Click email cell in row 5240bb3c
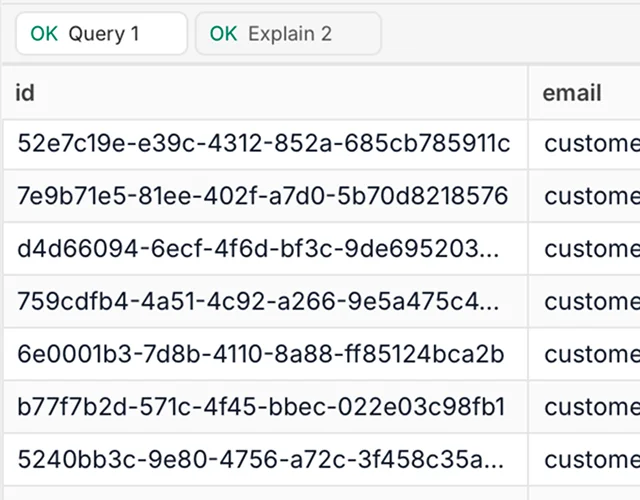 pyautogui.click(x=584, y=459)
